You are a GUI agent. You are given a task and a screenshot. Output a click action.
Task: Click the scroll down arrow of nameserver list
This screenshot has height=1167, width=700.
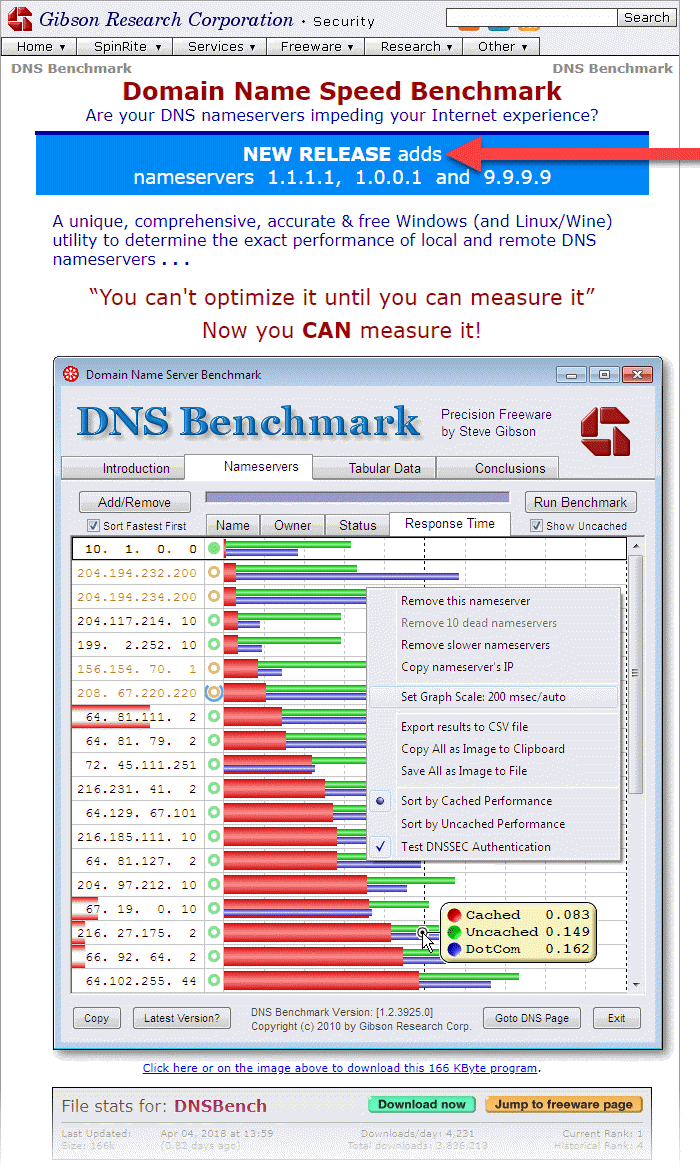(635, 985)
